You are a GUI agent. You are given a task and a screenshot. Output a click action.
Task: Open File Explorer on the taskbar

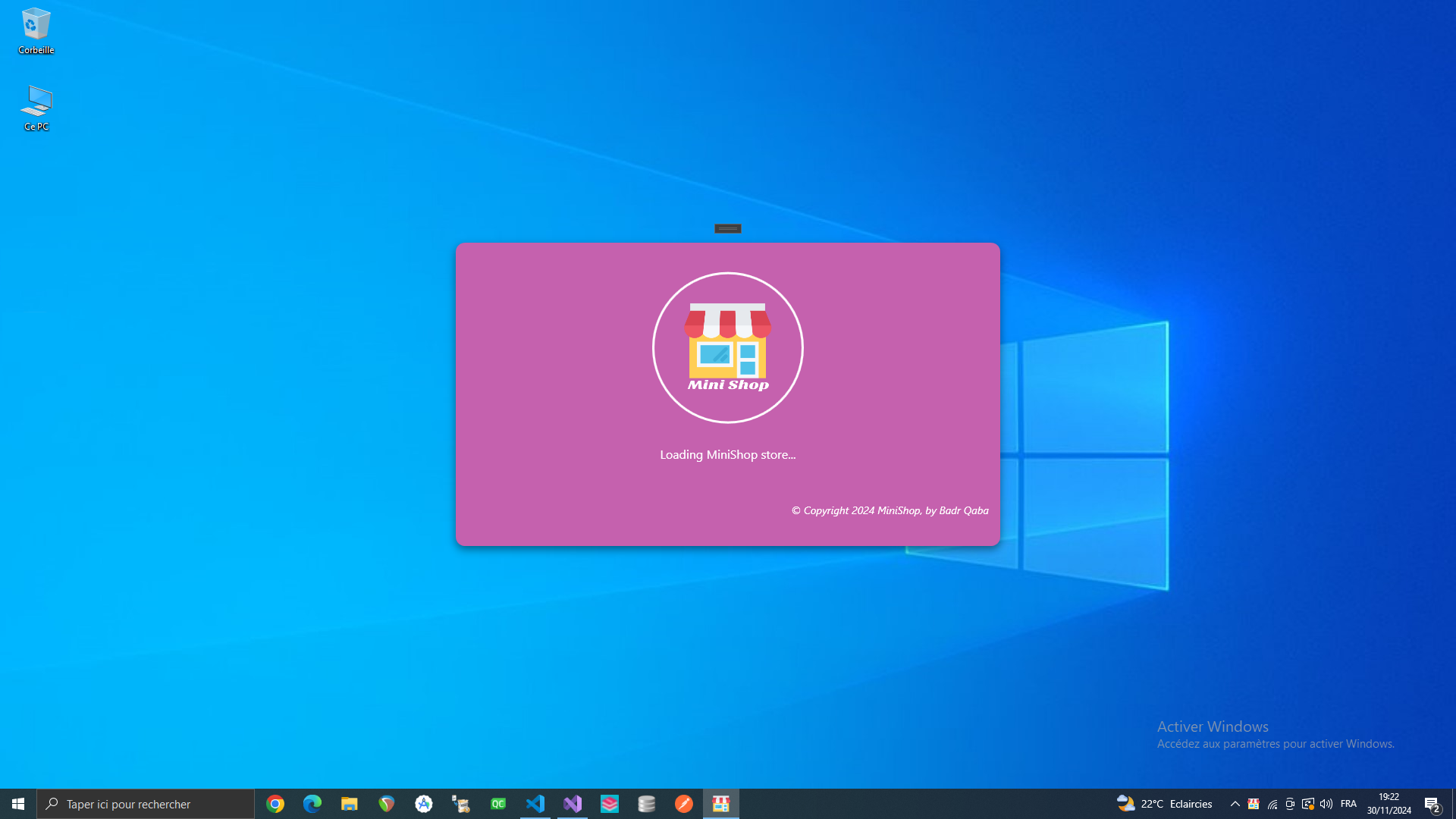[x=349, y=803]
